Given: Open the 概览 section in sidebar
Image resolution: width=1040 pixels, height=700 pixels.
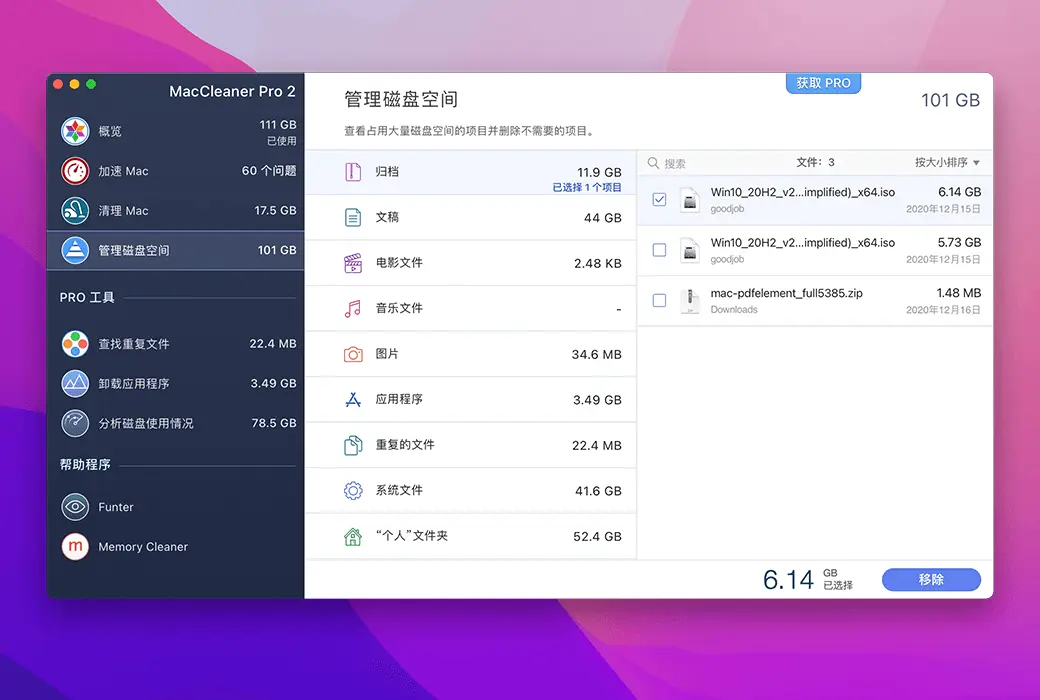Looking at the screenshot, I should (x=175, y=131).
